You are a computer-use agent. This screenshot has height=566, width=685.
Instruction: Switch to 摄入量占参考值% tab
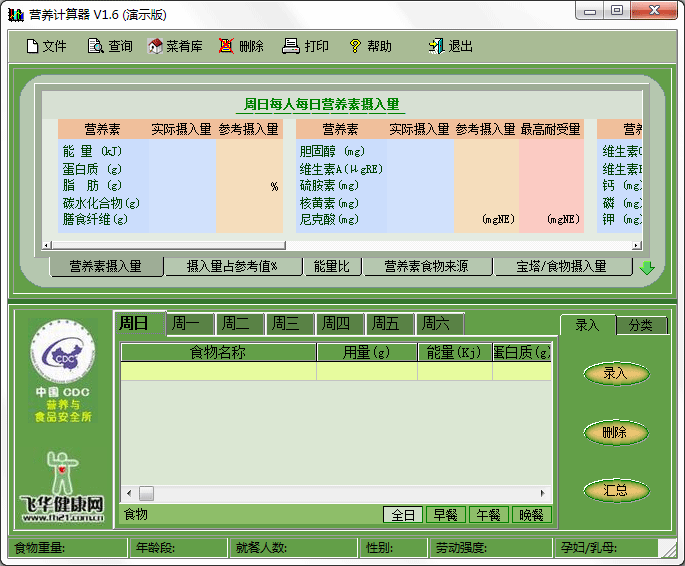(233, 266)
